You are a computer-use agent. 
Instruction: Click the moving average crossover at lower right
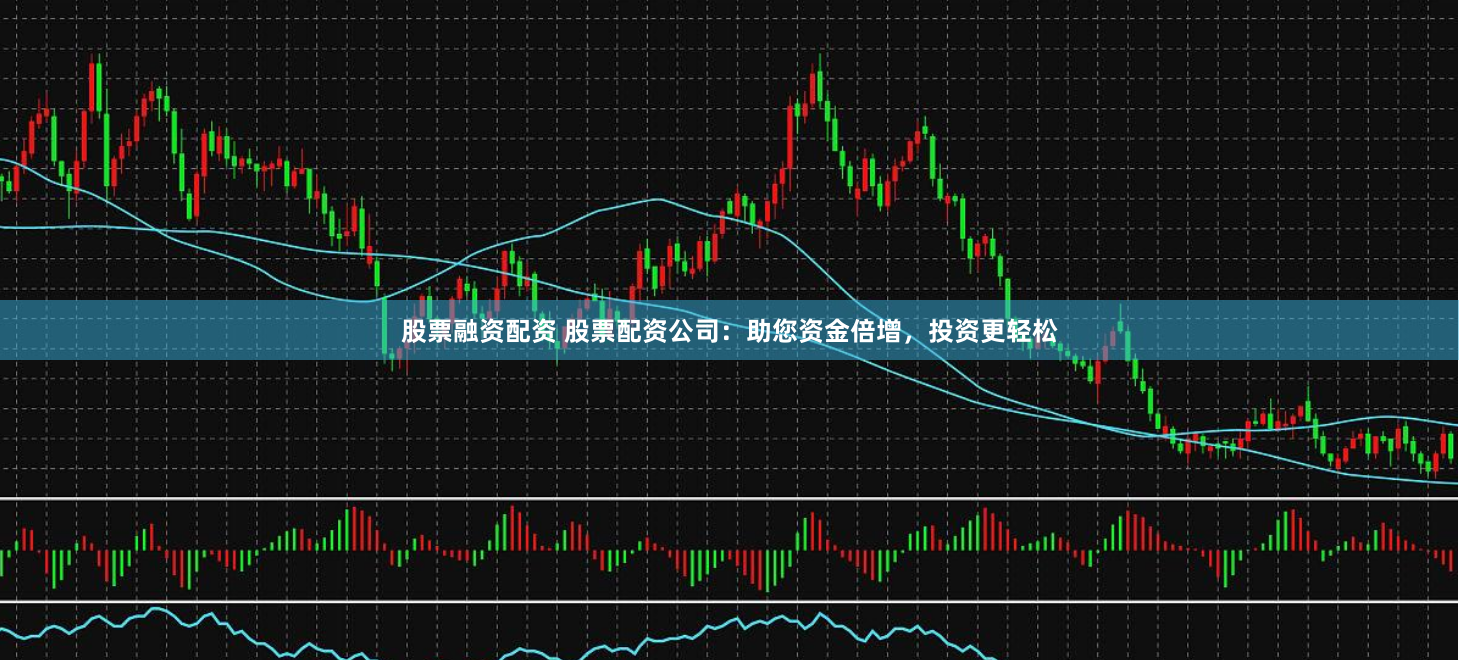[x=1165, y=434]
